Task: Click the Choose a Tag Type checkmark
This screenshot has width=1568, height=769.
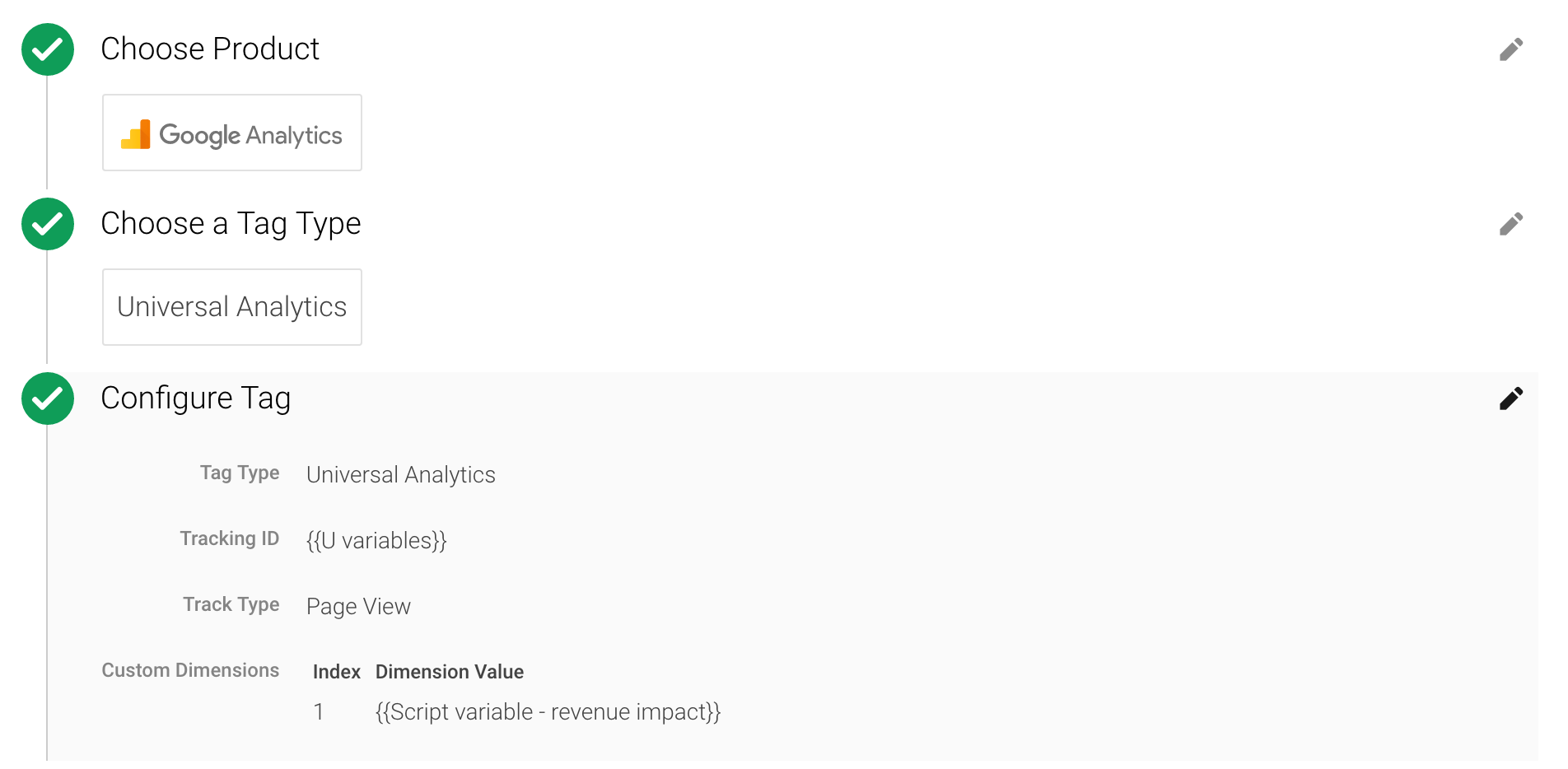Action: click(48, 224)
